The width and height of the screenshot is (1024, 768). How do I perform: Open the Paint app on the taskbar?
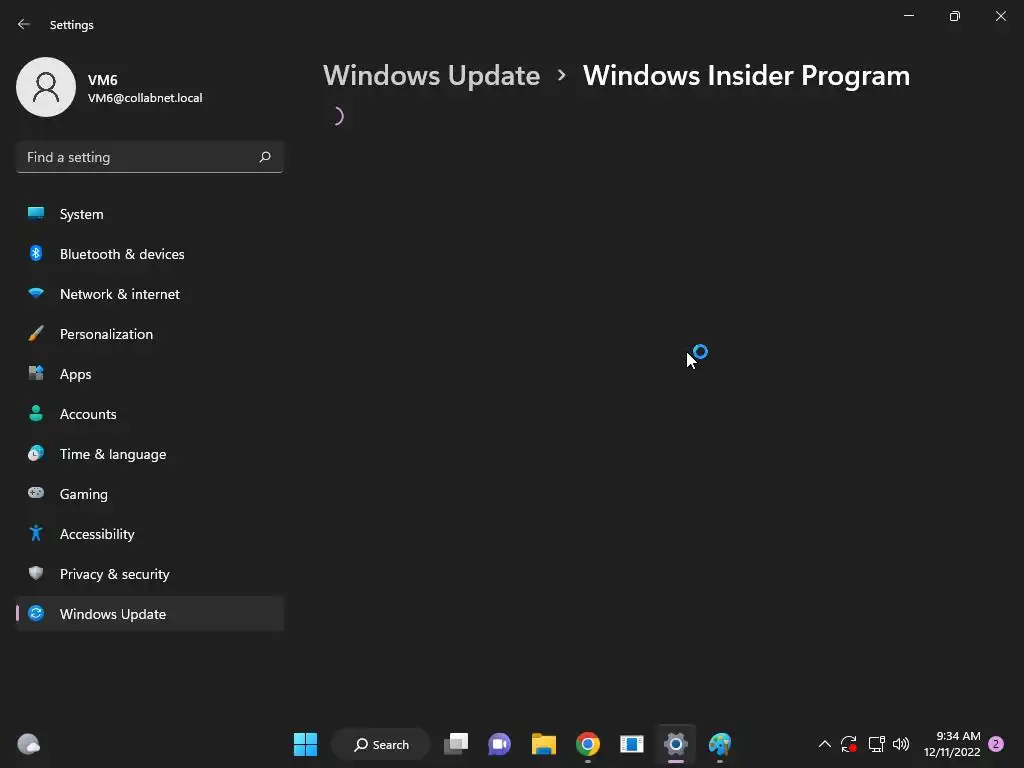(720, 744)
